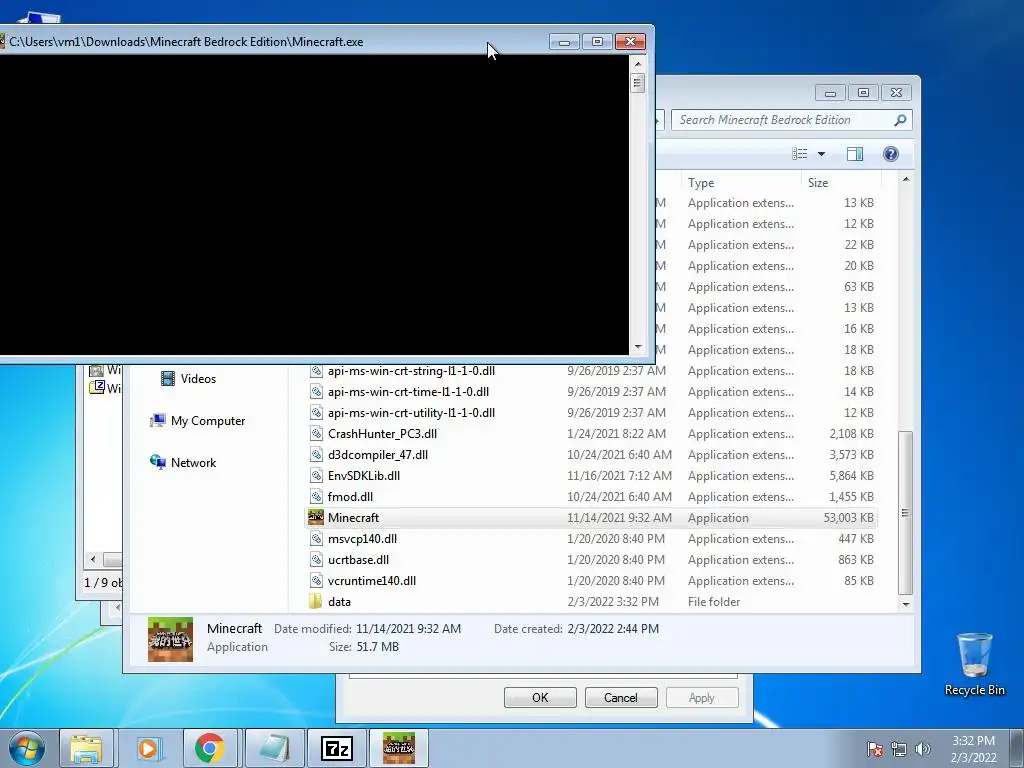
Task: Click the Minecraft.exe console title bar
Action: pyautogui.click(x=274, y=42)
